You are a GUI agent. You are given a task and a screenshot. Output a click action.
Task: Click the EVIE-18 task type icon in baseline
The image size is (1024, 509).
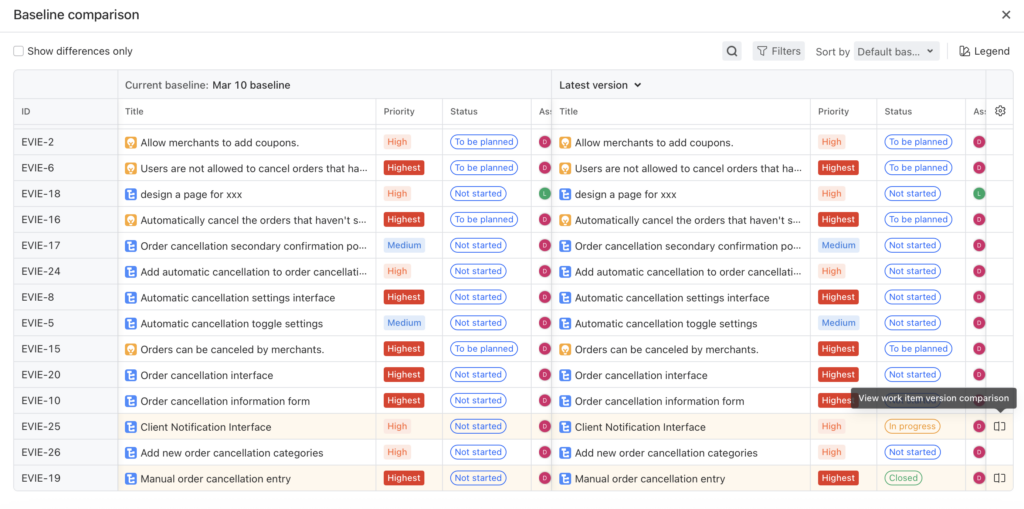[130, 194]
